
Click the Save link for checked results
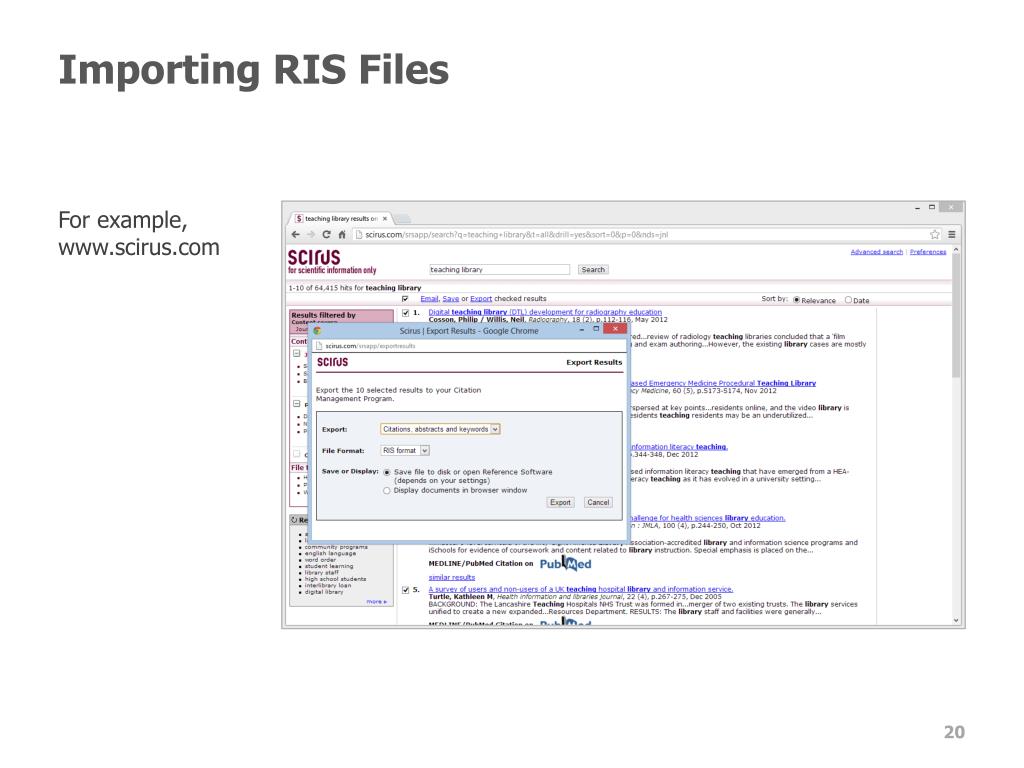point(451,298)
